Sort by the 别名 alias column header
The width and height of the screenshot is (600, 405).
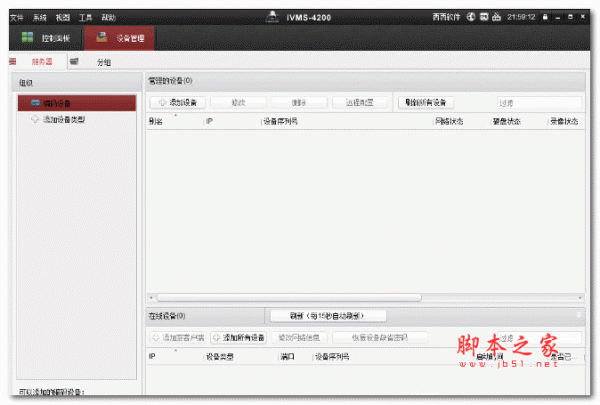tap(155, 121)
